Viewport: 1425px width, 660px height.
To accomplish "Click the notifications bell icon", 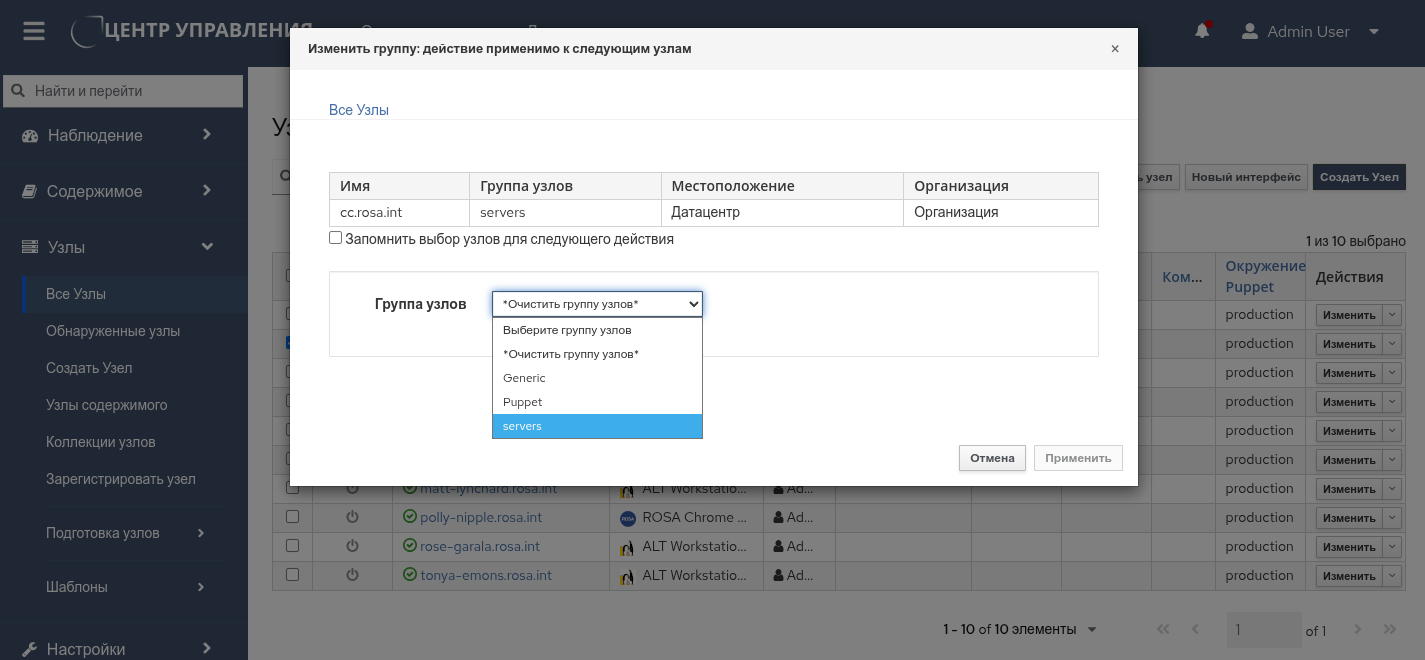I will [x=1202, y=31].
